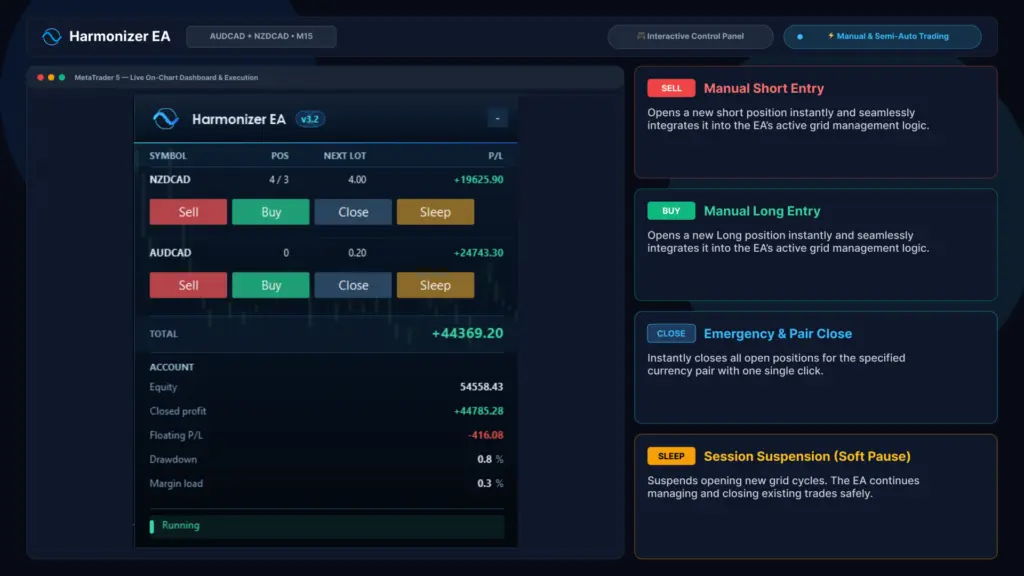Click the P/L column header
1024x576 pixels.
click(496, 155)
